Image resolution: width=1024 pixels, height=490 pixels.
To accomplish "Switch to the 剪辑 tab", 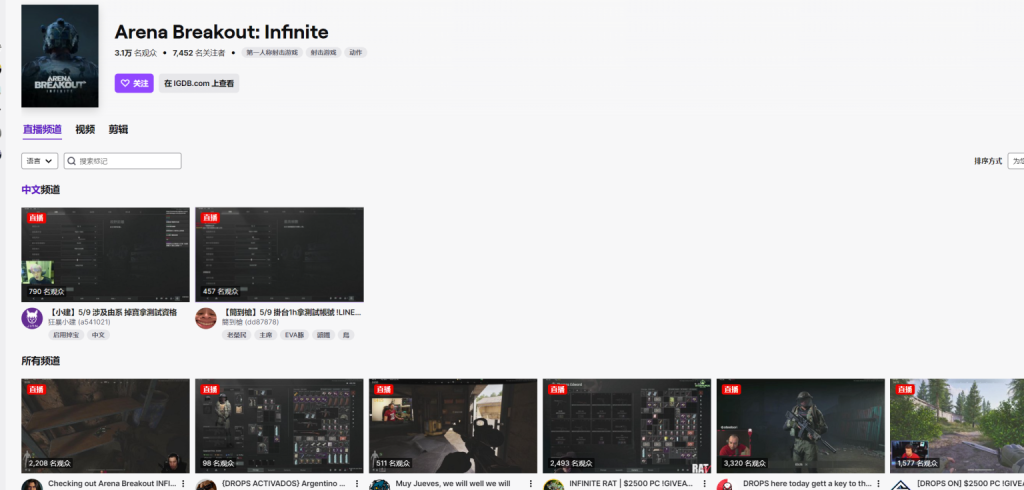I will (x=118, y=129).
